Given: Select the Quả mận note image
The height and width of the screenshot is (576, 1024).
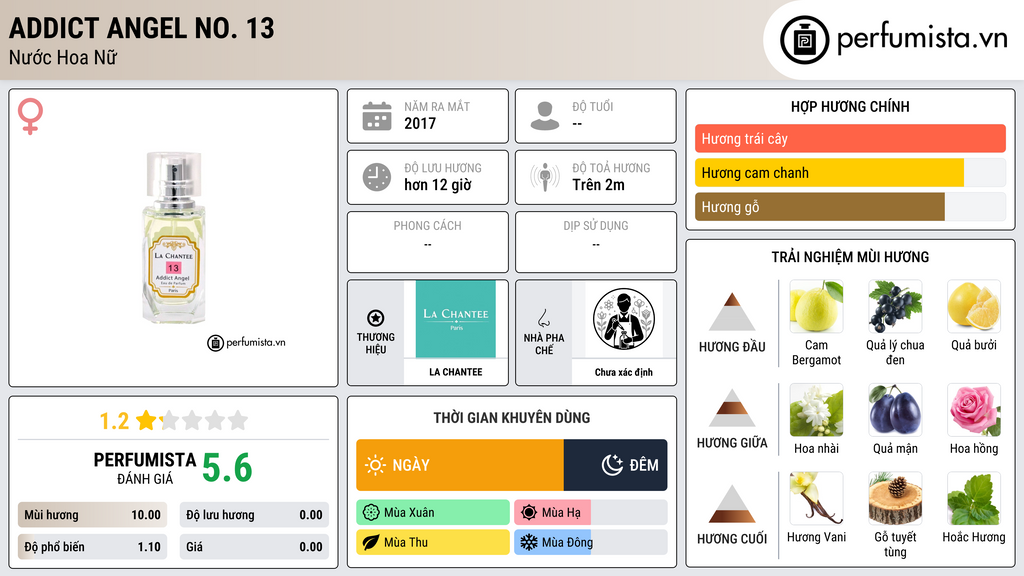Looking at the screenshot, I should click(895, 410).
